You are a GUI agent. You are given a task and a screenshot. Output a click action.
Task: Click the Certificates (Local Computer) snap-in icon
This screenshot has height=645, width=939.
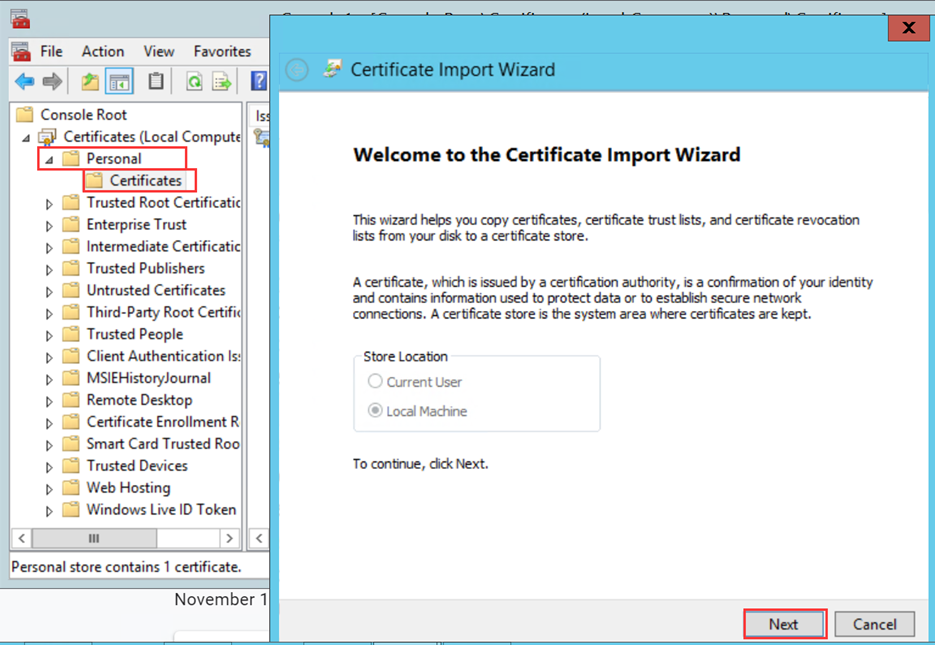coord(47,137)
